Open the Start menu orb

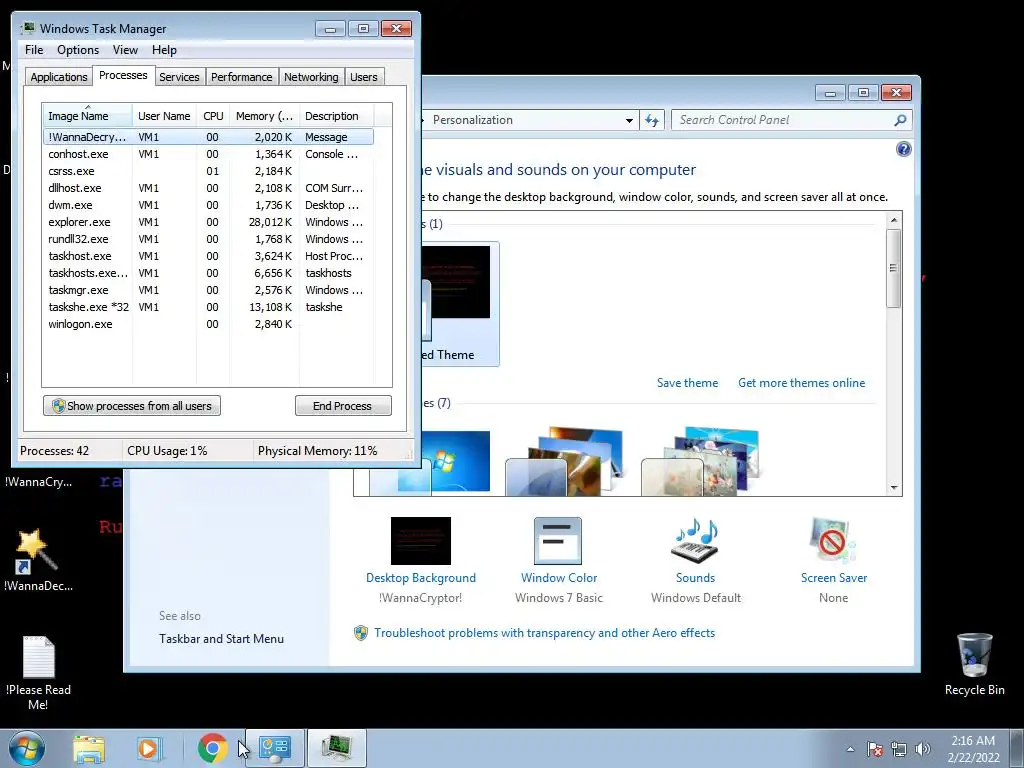[x=27, y=748]
